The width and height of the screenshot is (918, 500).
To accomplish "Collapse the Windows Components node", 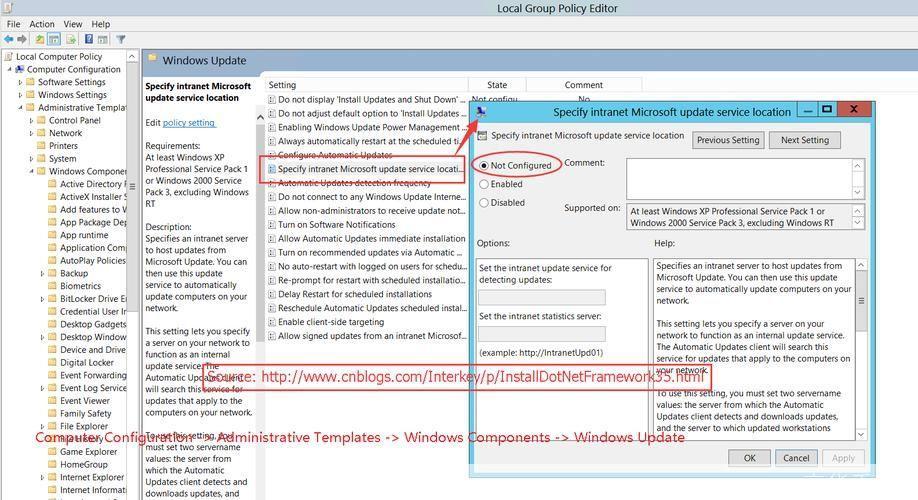I will click(x=32, y=172).
